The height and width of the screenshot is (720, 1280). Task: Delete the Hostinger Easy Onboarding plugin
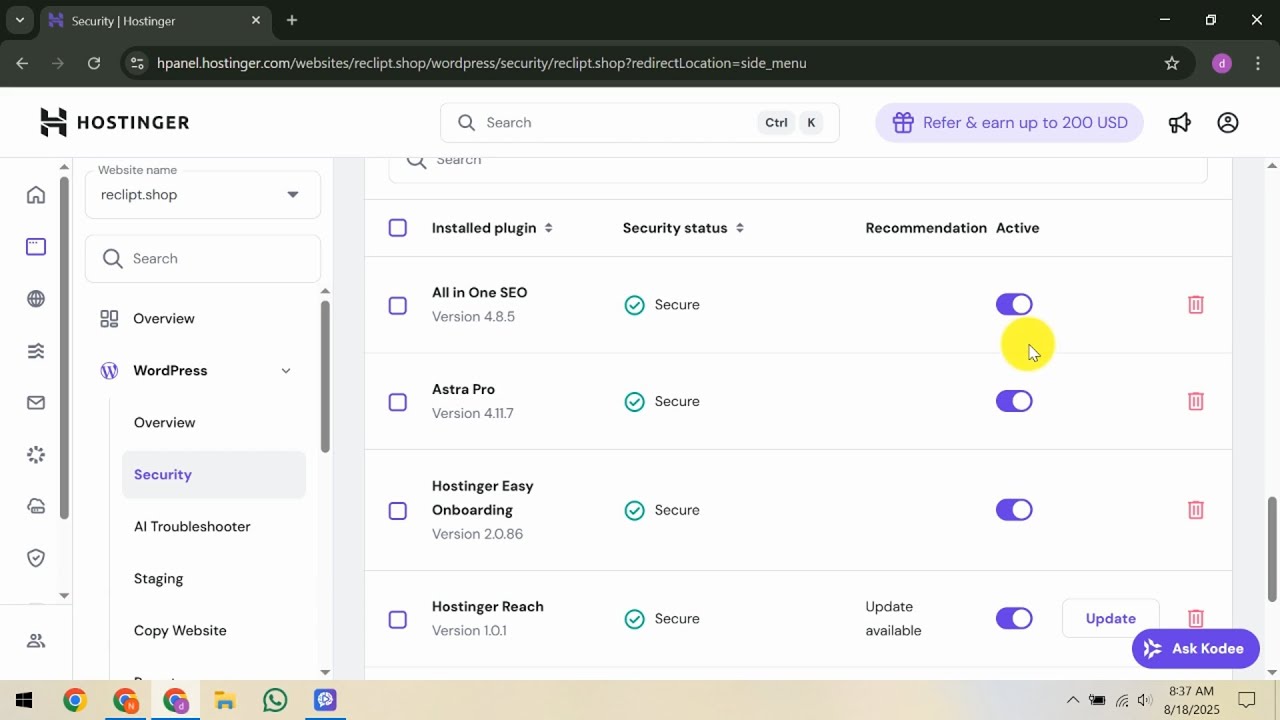pyautogui.click(x=1195, y=510)
